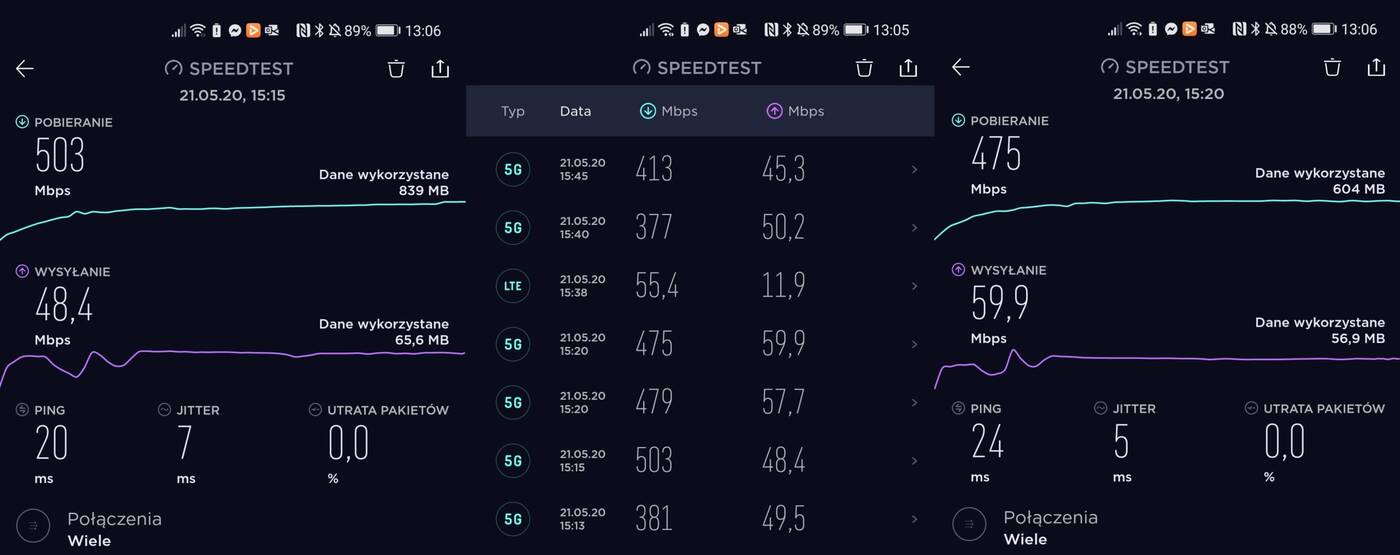Open details chevron of 475 Mbps list row
The width and height of the screenshot is (1400, 555).
pos(914,344)
